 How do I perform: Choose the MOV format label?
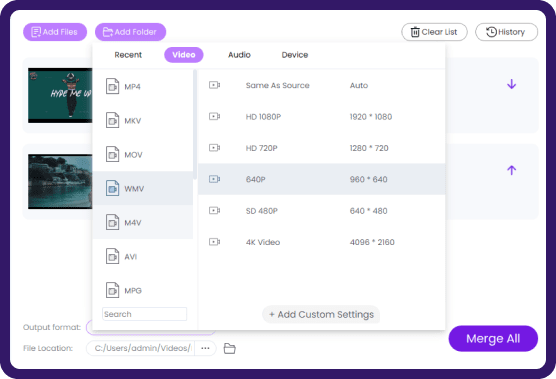133,155
